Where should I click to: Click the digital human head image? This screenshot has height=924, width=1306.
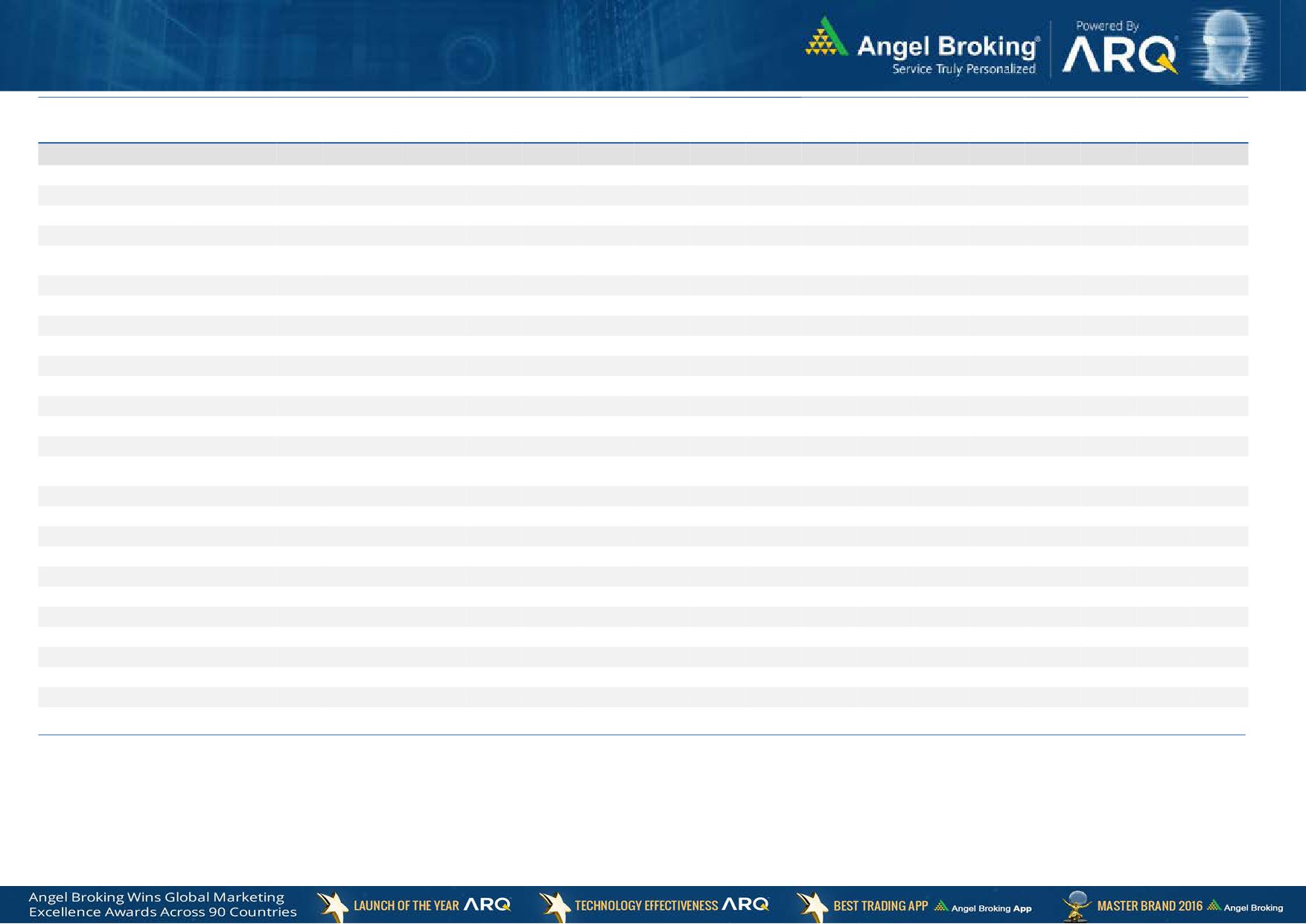pyautogui.click(x=1226, y=46)
